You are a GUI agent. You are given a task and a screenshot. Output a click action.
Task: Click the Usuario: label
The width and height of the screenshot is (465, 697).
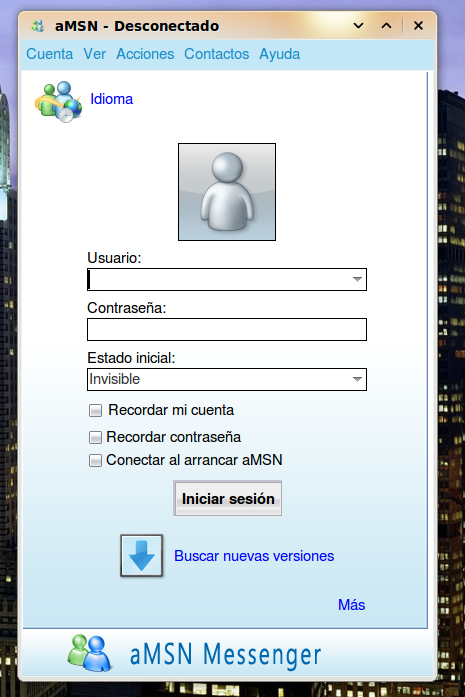pyautogui.click(x=114, y=258)
